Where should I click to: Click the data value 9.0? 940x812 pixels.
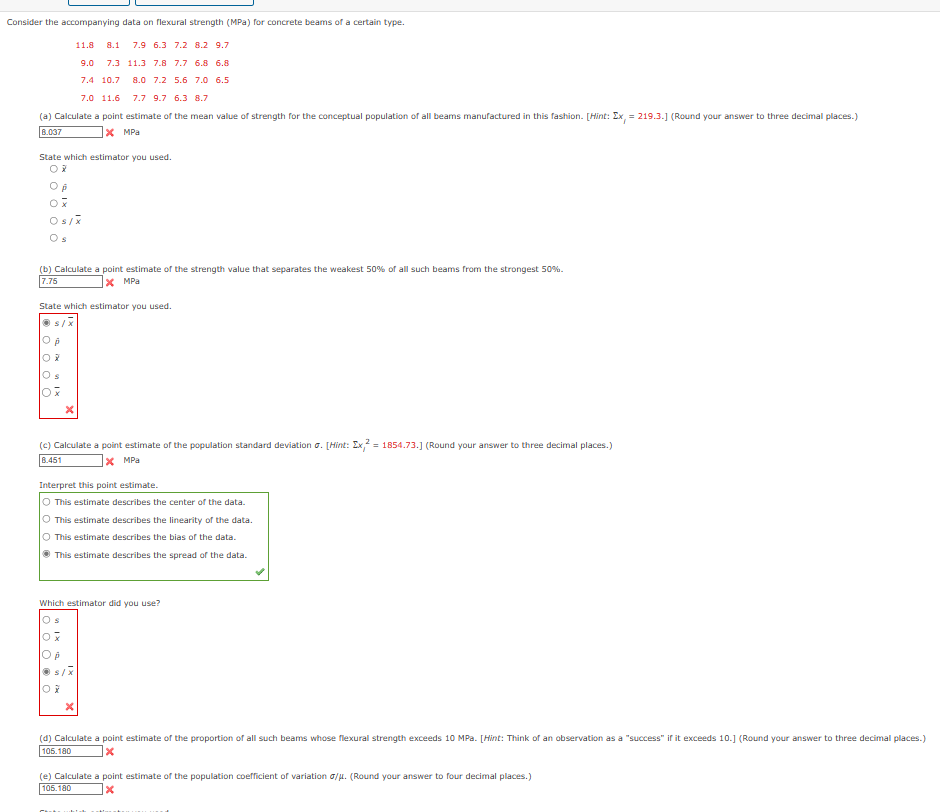pyautogui.click(x=88, y=63)
